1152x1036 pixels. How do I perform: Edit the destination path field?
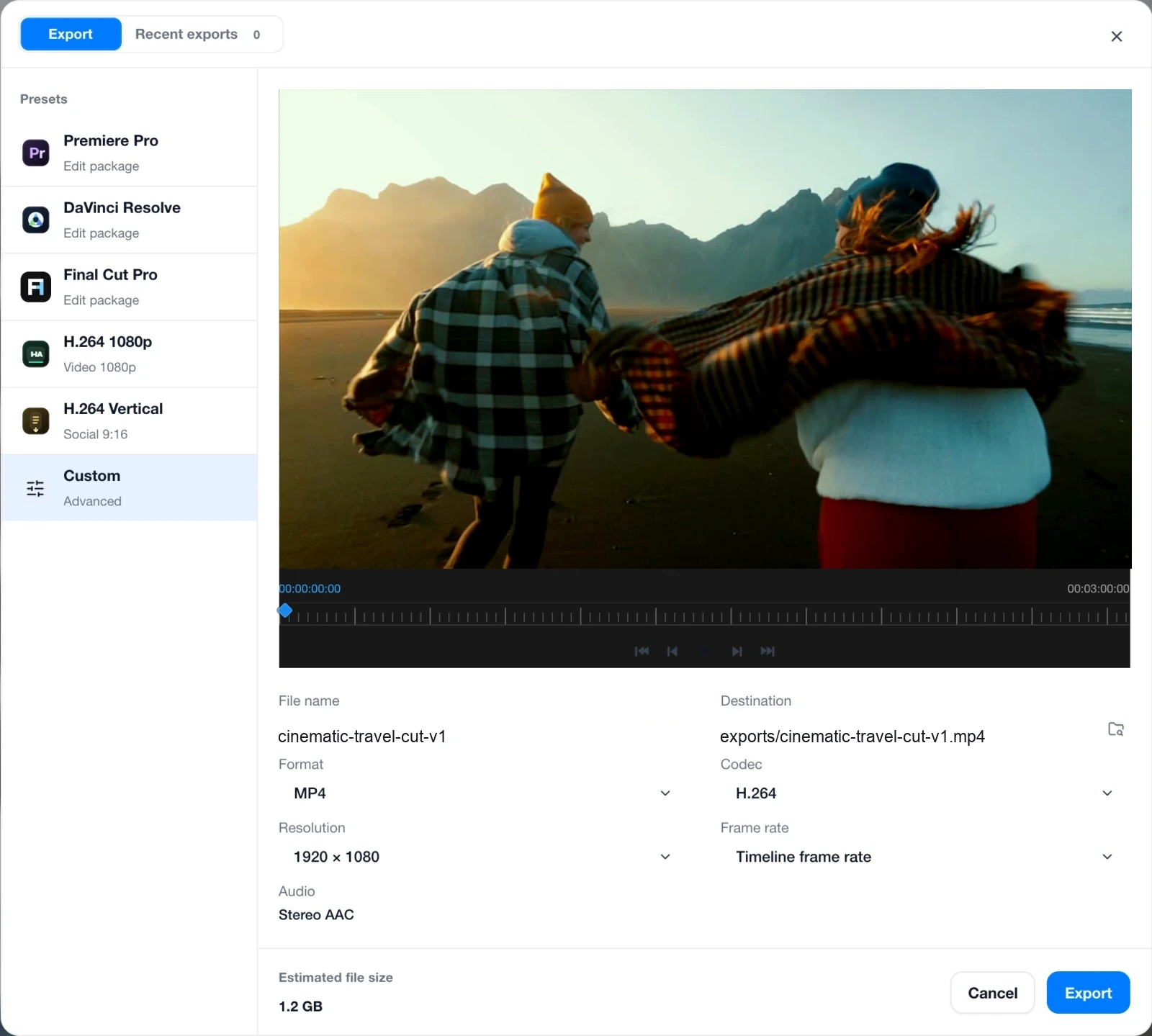[x=909, y=736]
